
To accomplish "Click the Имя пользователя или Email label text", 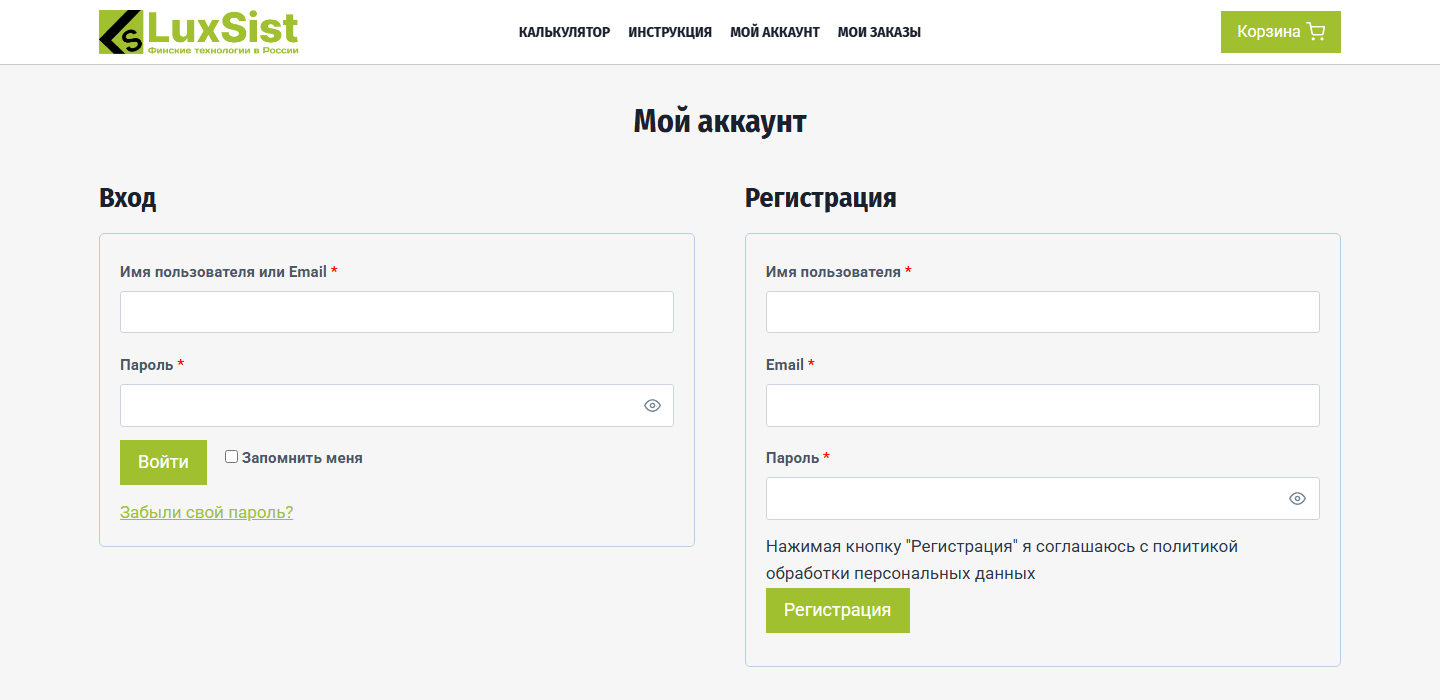I will click(x=223, y=272).
